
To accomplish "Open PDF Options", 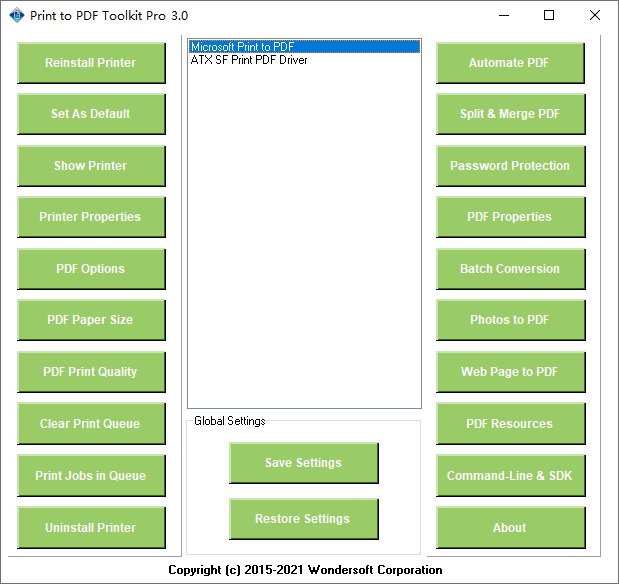I will 91,269.
